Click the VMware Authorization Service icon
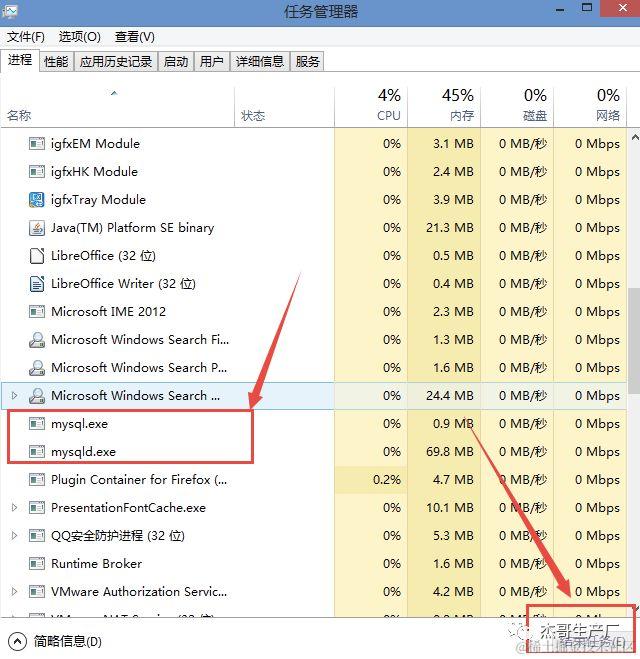Viewport: 640px width, 659px height. click(x=37, y=592)
